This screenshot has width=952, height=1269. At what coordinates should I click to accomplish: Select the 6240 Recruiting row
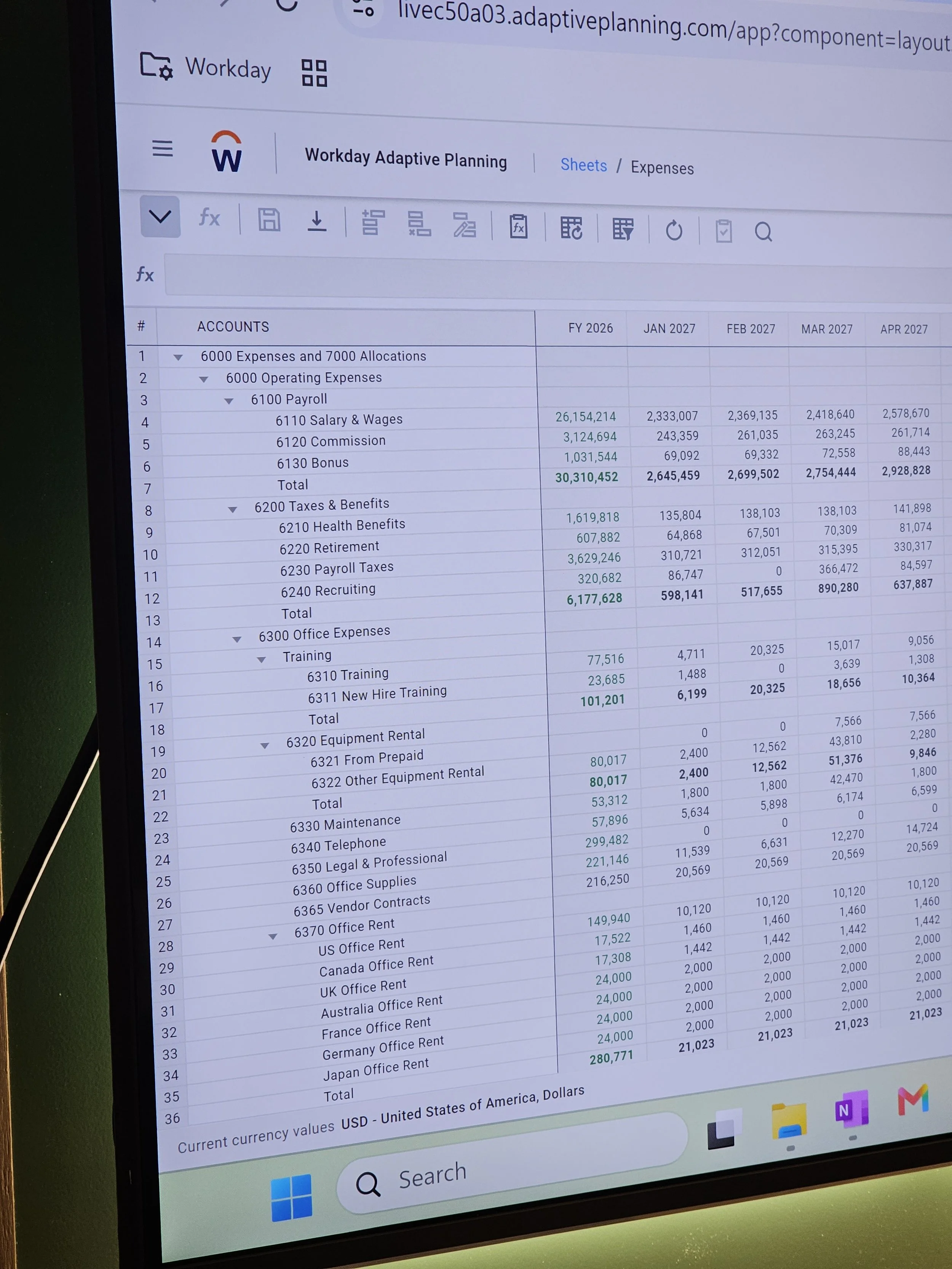(x=328, y=590)
